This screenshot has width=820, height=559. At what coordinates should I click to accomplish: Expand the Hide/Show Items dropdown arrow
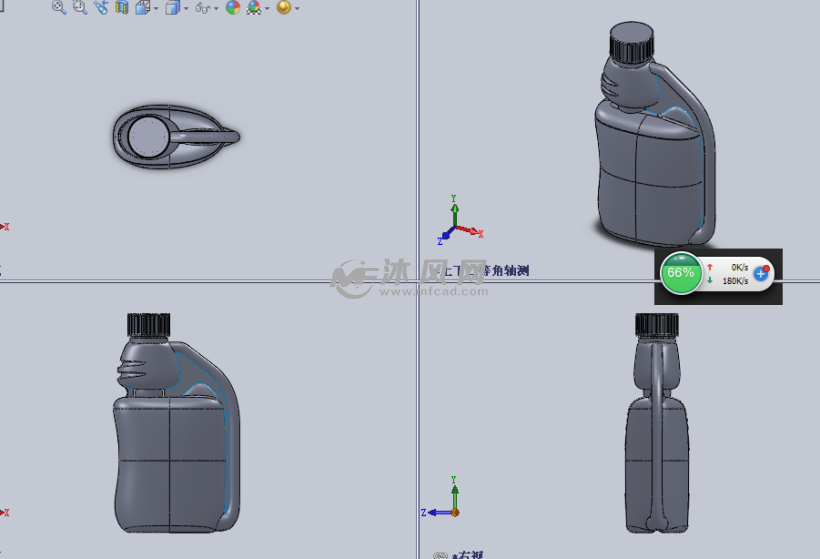coord(216,8)
